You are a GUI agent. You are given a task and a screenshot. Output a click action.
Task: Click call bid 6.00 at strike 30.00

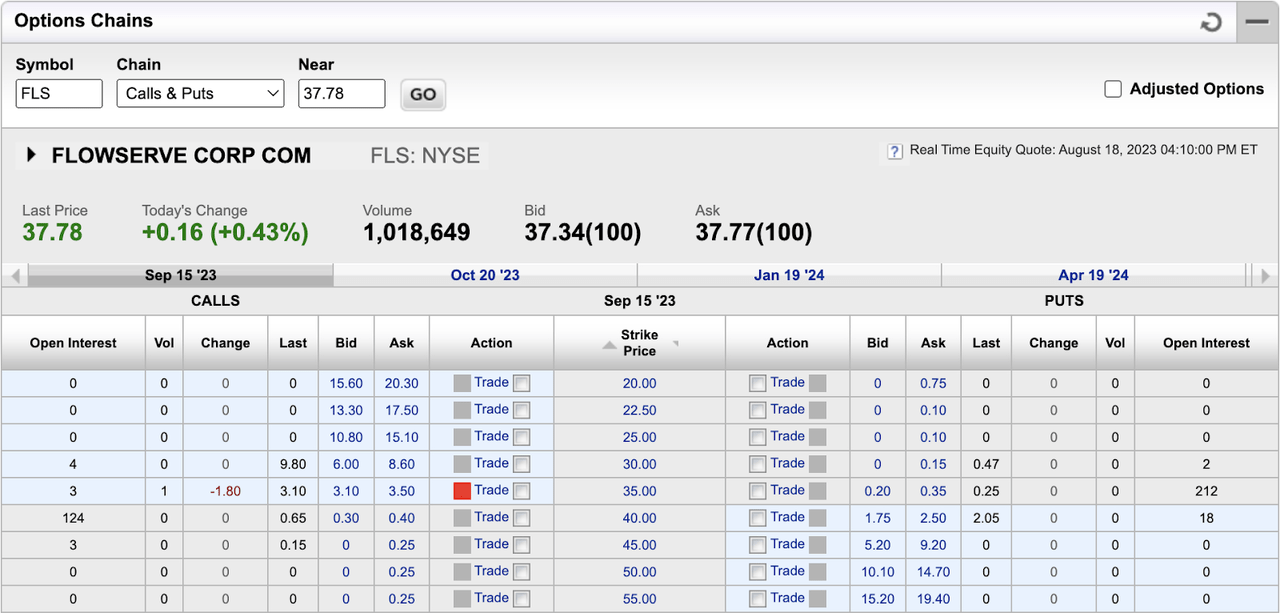346,464
